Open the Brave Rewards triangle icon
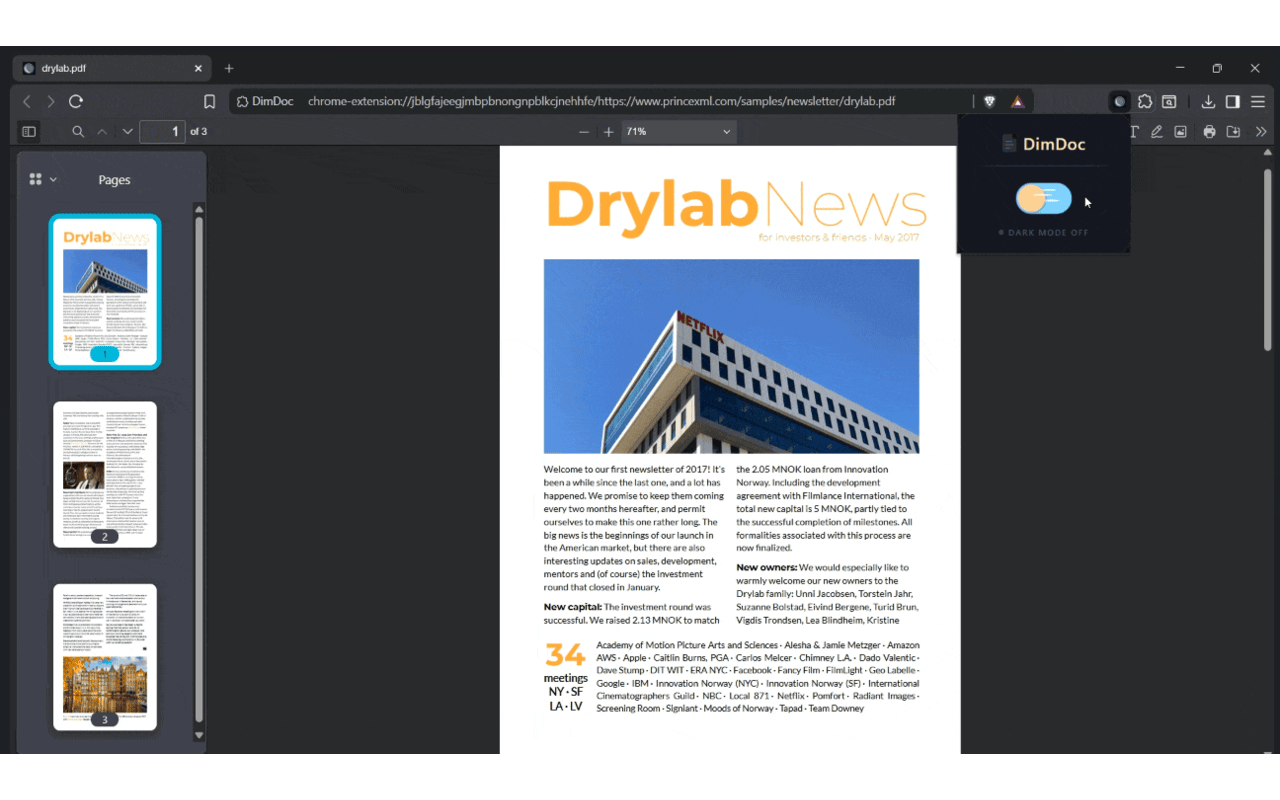Viewport: 1280px width, 800px height. pyautogui.click(x=1017, y=101)
